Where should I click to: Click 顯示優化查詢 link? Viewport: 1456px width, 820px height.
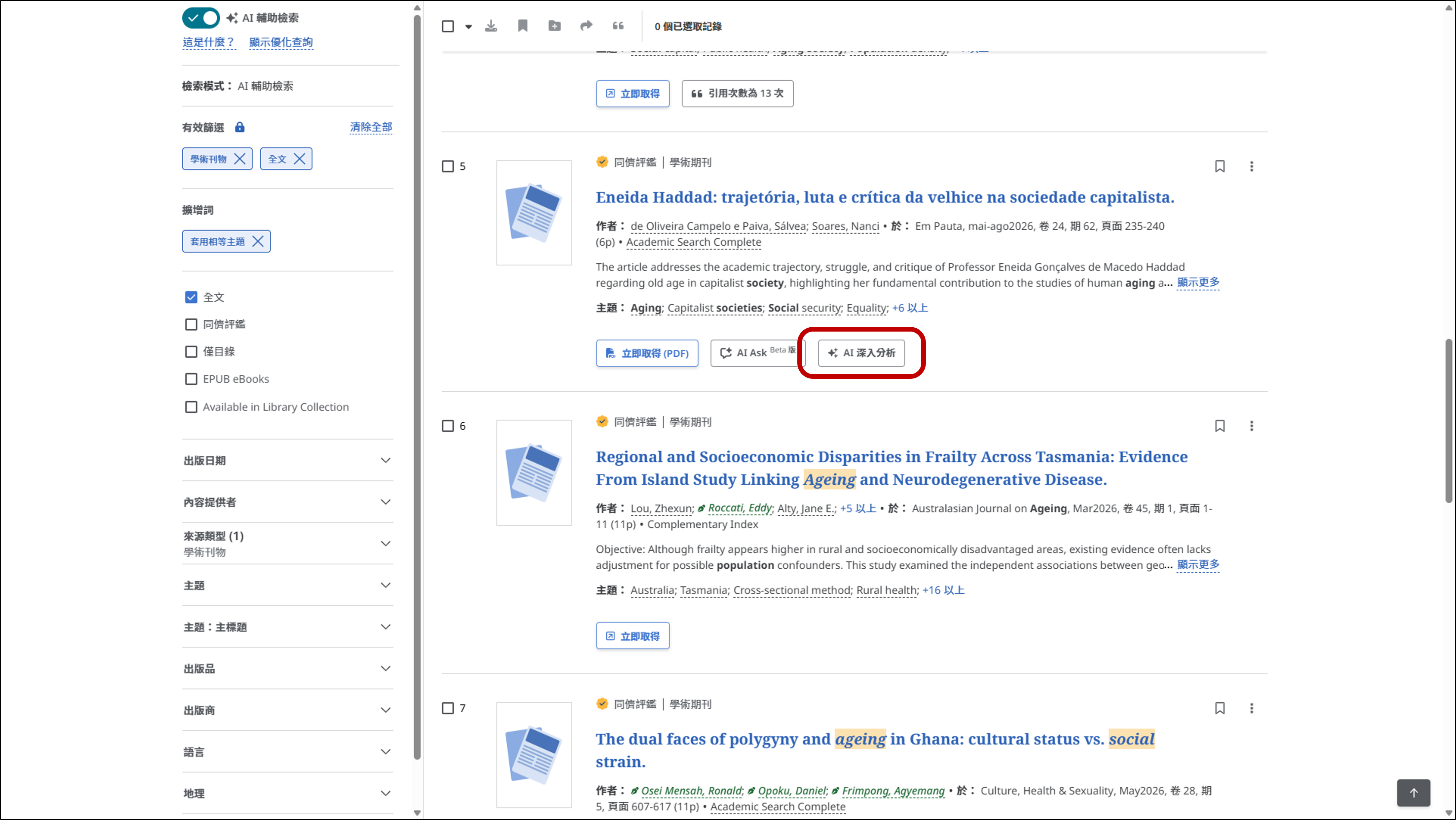click(281, 42)
